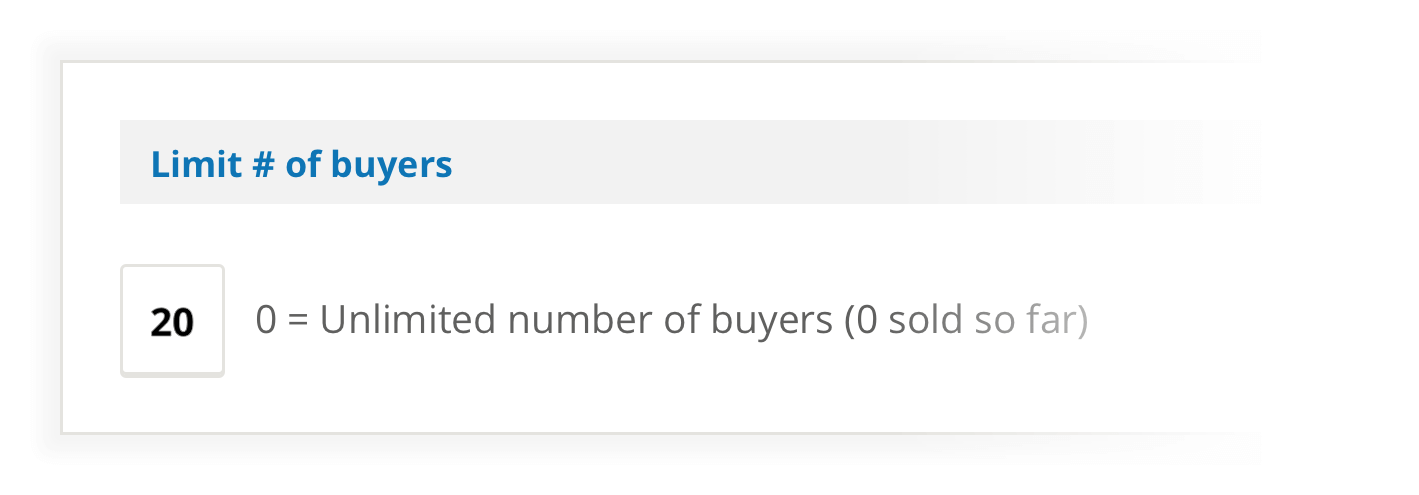This screenshot has width=1419, height=495.
Task: Click the bold '20' value in the box
Action: point(172,322)
